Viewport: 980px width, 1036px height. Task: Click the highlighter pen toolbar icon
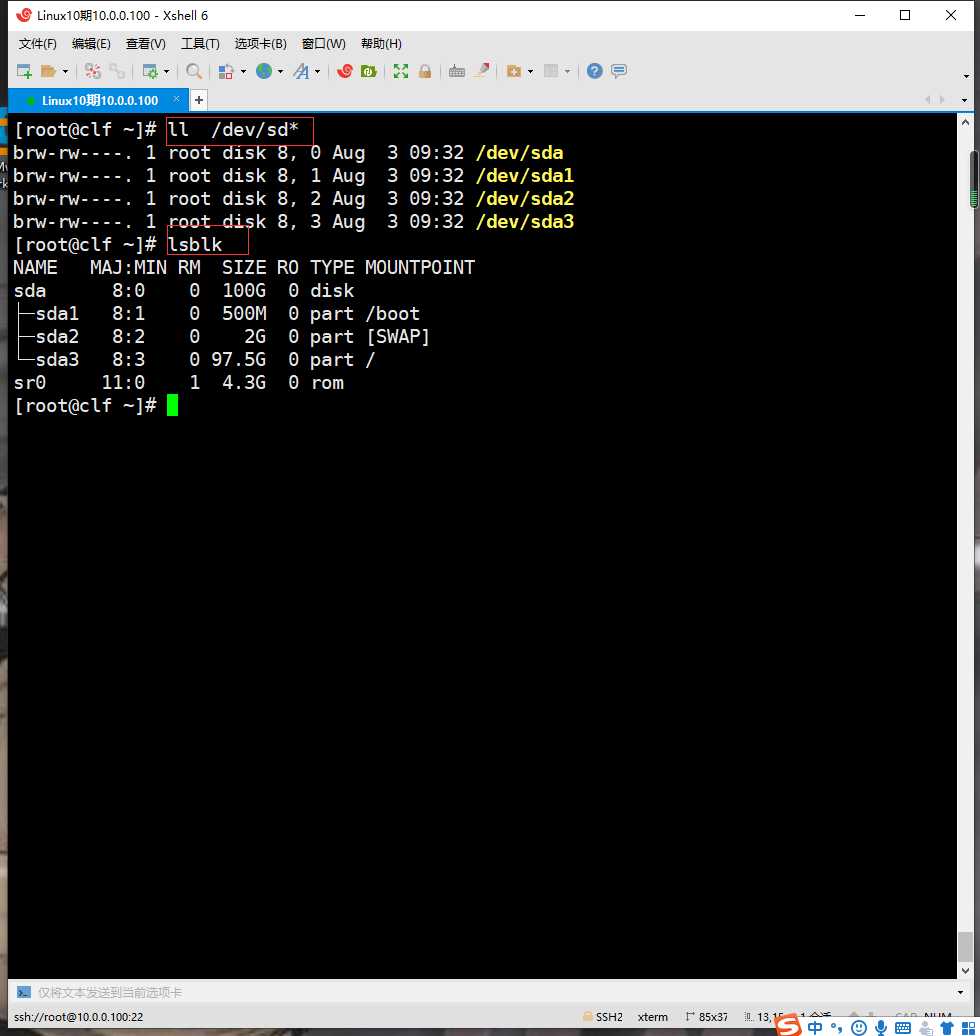(482, 71)
